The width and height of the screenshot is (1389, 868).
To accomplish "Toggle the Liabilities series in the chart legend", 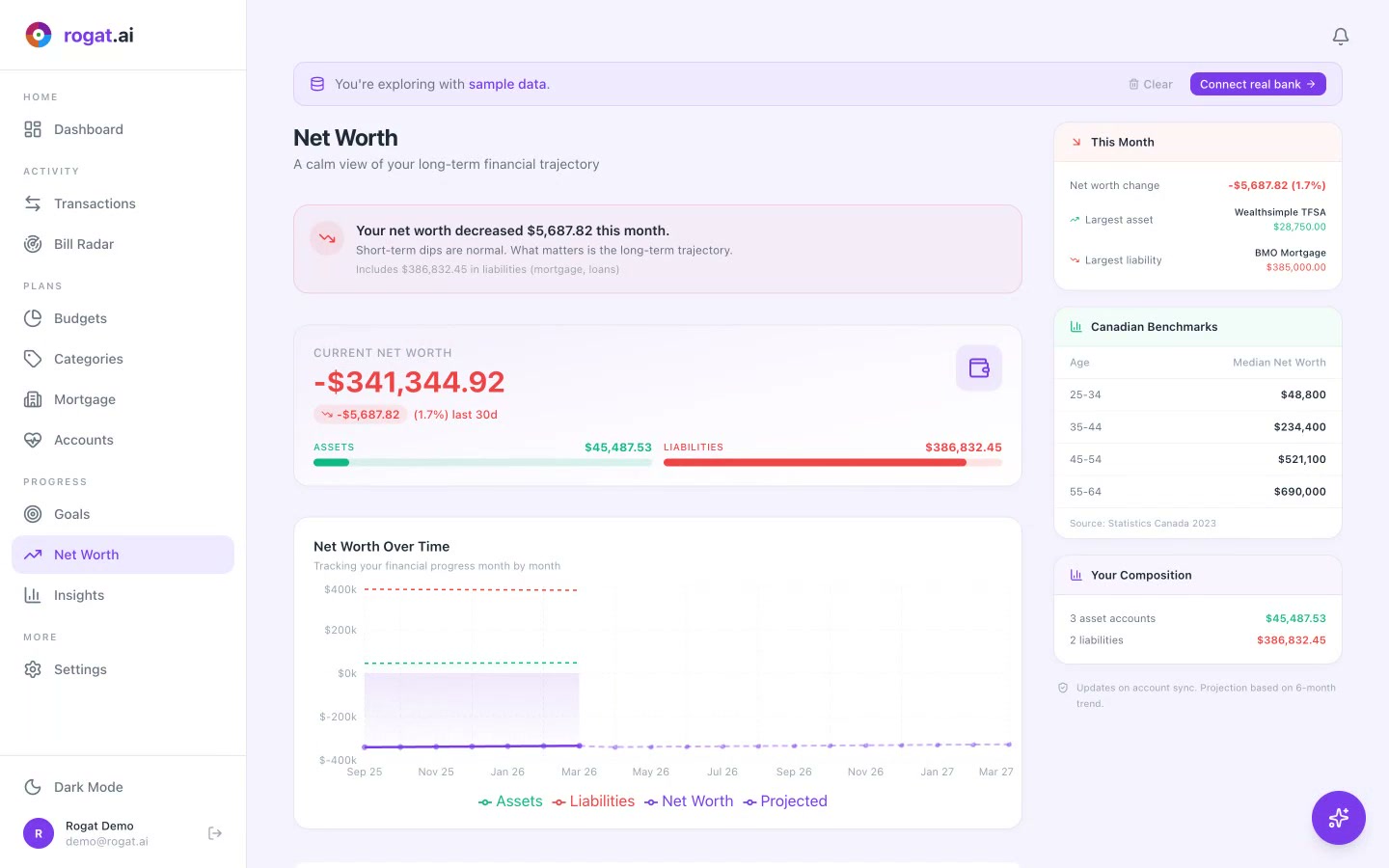I will [x=593, y=801].
